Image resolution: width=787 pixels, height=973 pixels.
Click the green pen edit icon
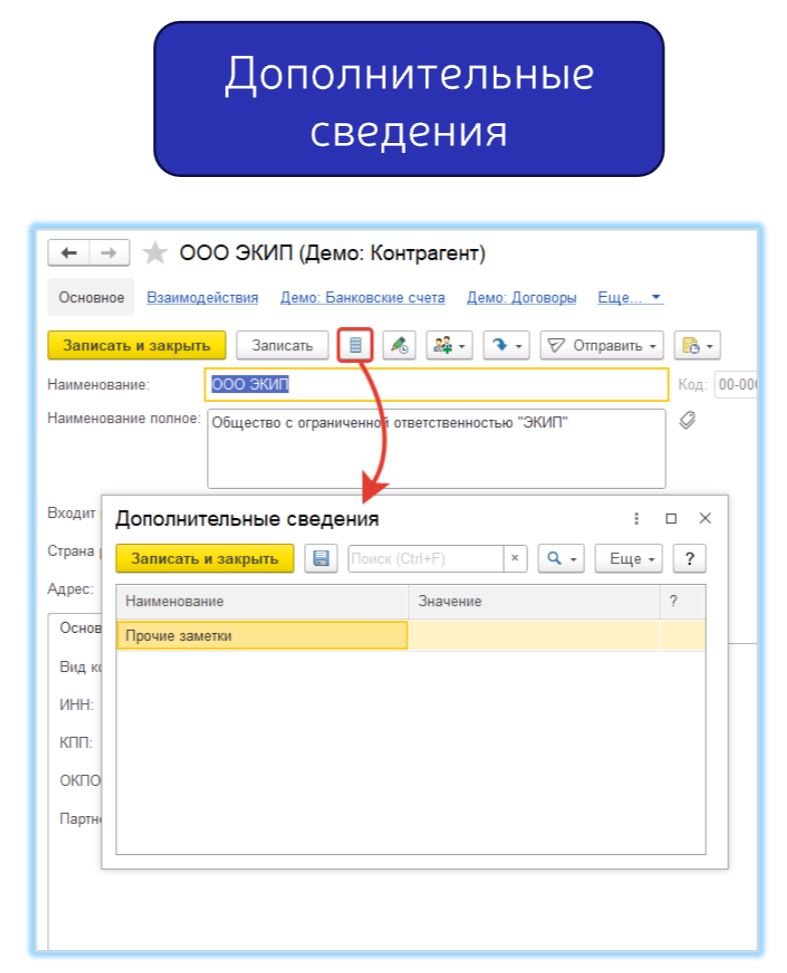(399, 345)
